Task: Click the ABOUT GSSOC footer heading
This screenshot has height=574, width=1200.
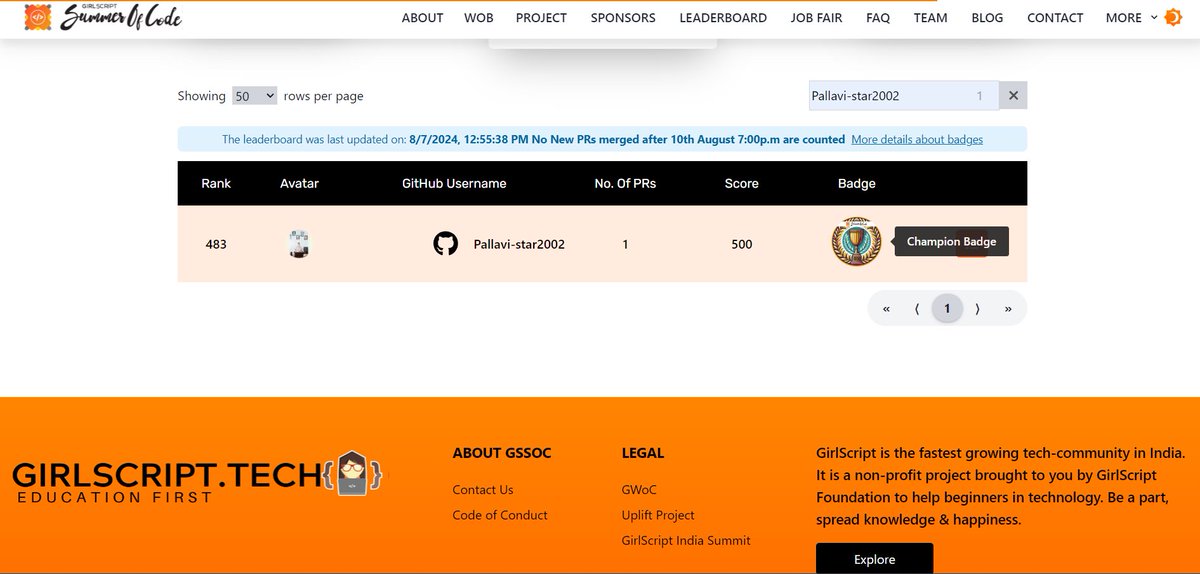Action: (502, 453)
